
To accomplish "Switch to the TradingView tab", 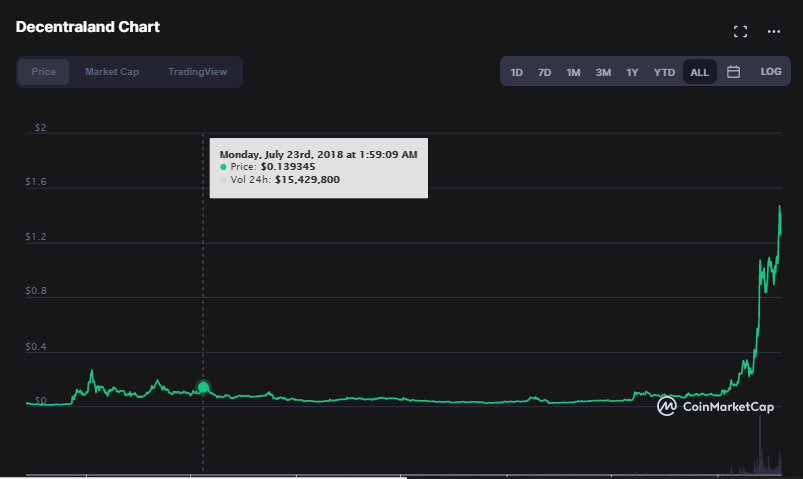I will tap(198, 72).
